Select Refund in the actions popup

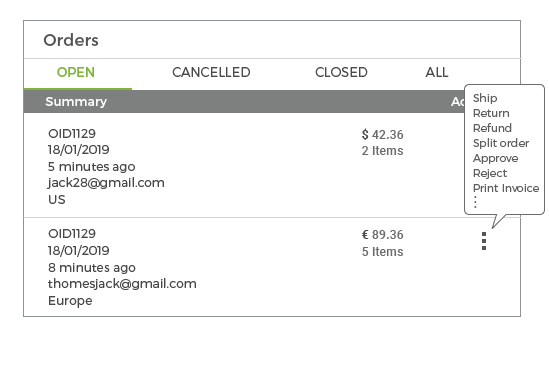[x=492, y=128]
